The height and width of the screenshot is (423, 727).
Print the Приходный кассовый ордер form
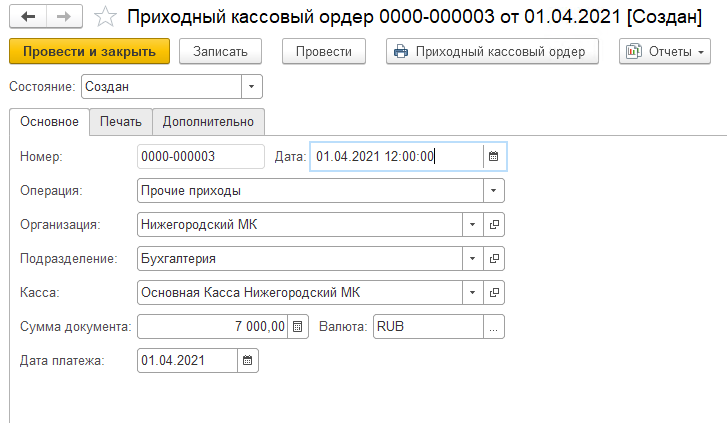coord(492,51)
